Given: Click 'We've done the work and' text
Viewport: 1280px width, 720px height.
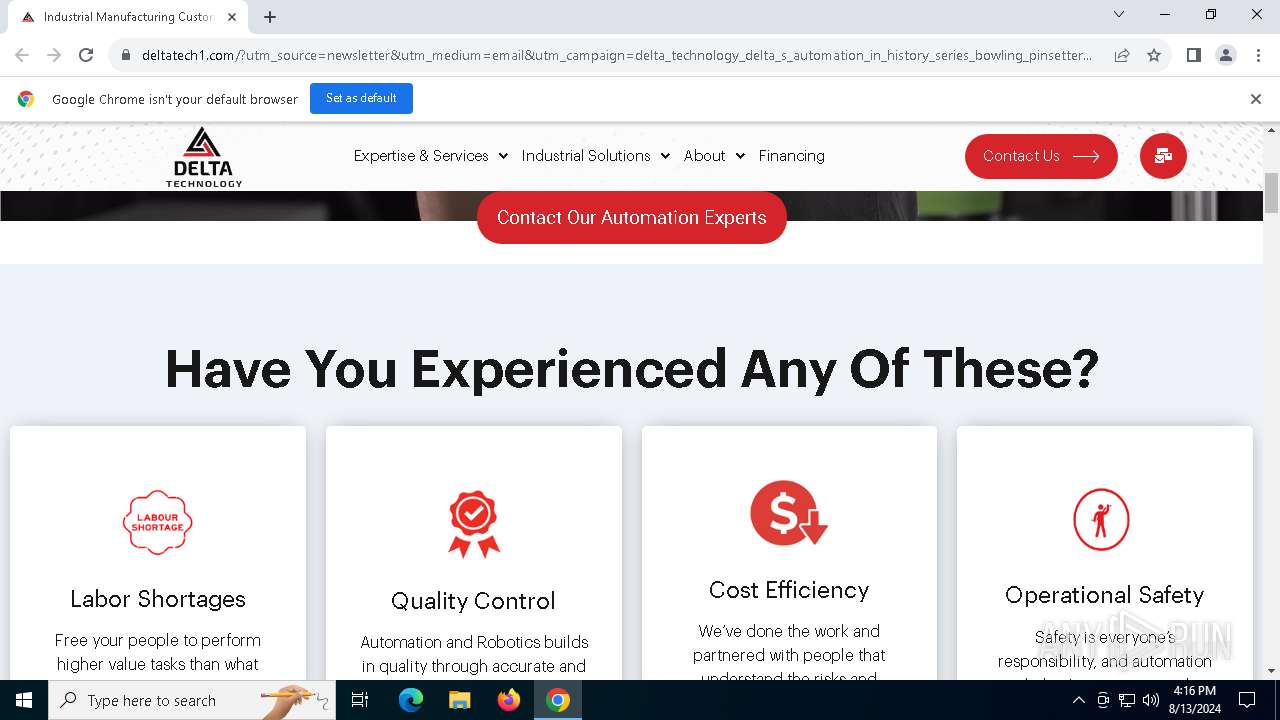Looking at the screenshot, I should click(x=789, y=631).
